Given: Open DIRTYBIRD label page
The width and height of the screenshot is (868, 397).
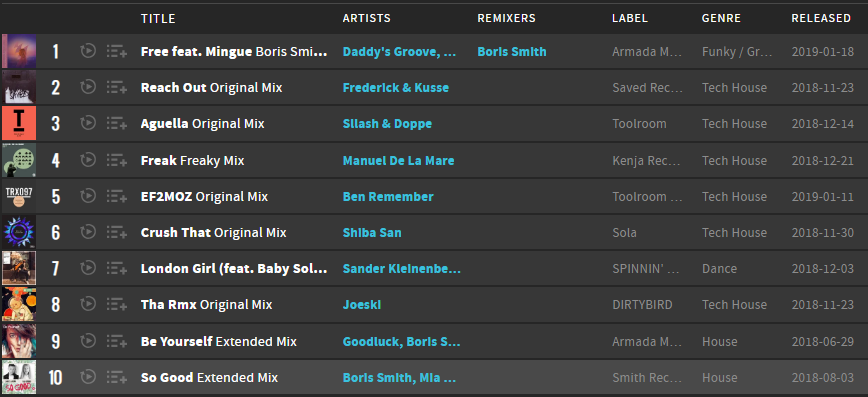Looking at the screenshot, I should tap(642, 305).
